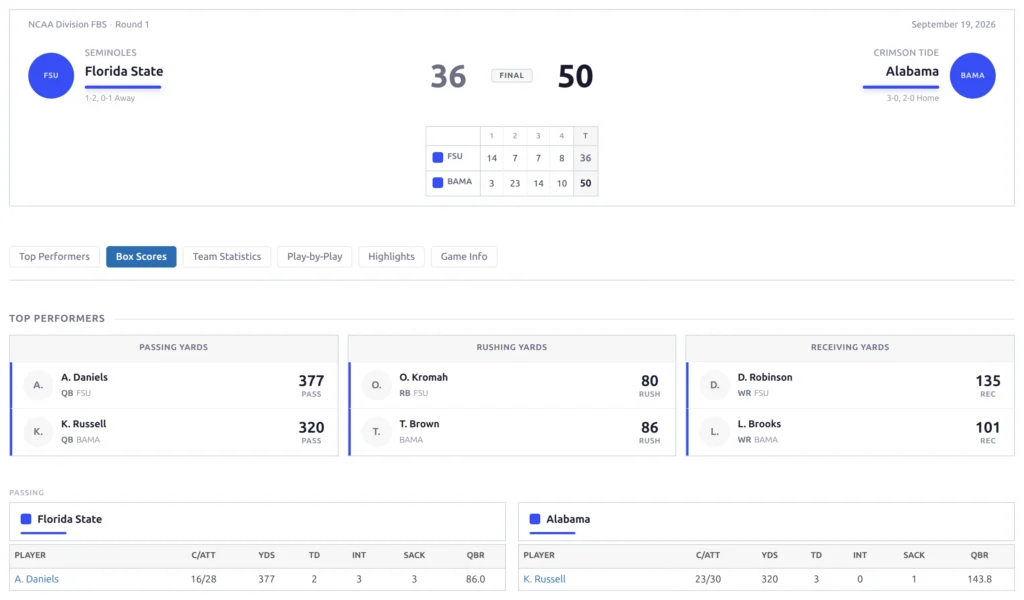
Task: Click Alabama's score of 50
Action: point(575,76)
